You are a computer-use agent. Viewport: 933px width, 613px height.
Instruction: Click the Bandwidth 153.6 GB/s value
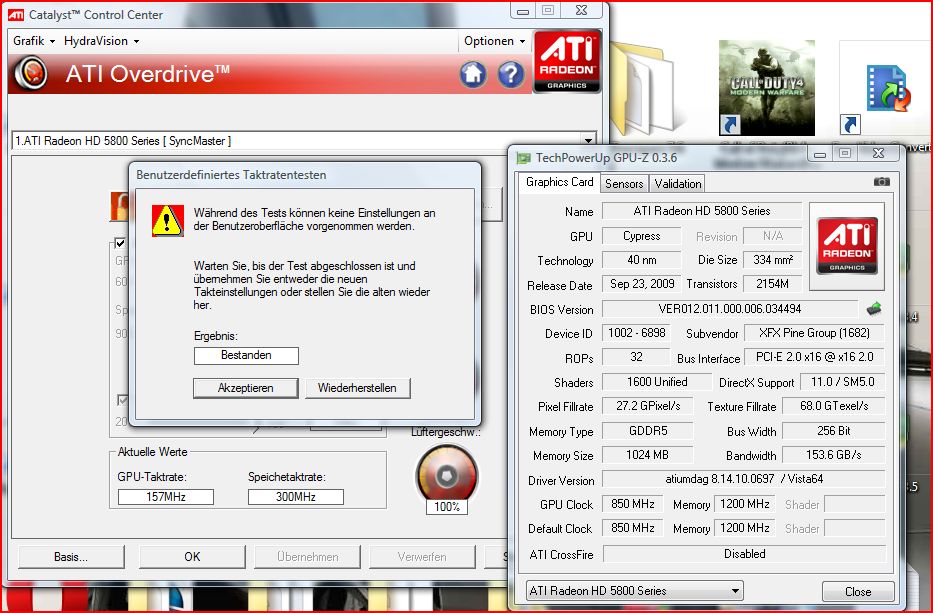click(834, 455)
